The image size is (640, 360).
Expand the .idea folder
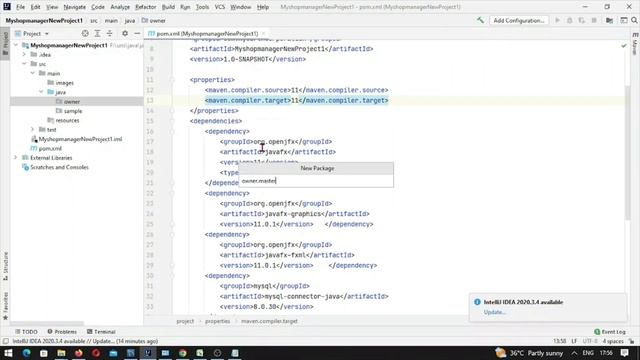click(24, 54)
